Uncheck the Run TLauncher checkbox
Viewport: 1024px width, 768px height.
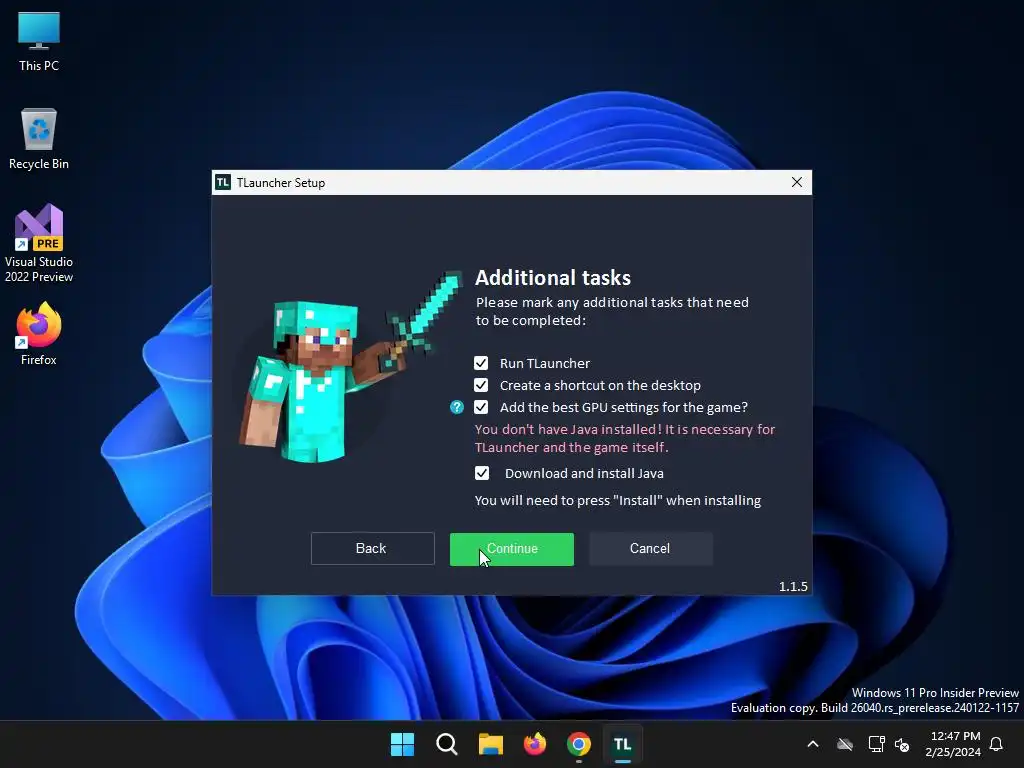(x=481, y=363)
